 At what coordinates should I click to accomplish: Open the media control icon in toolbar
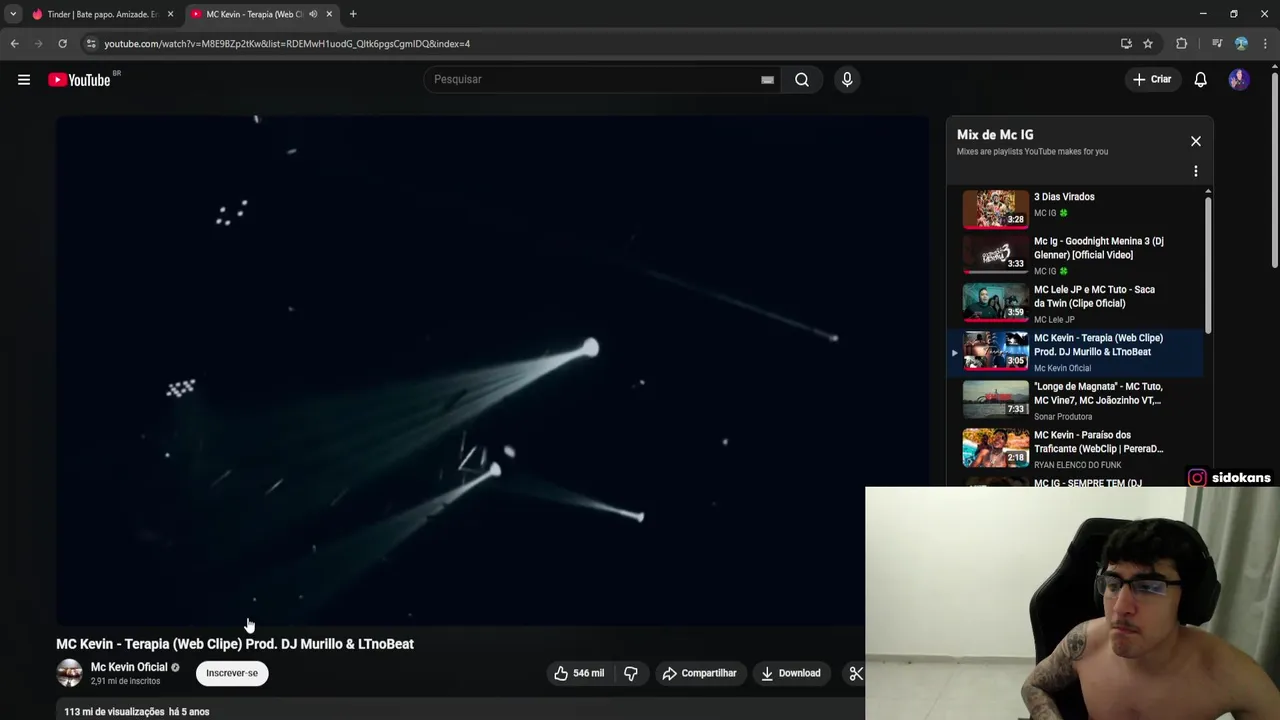(x=1217, y=44)
